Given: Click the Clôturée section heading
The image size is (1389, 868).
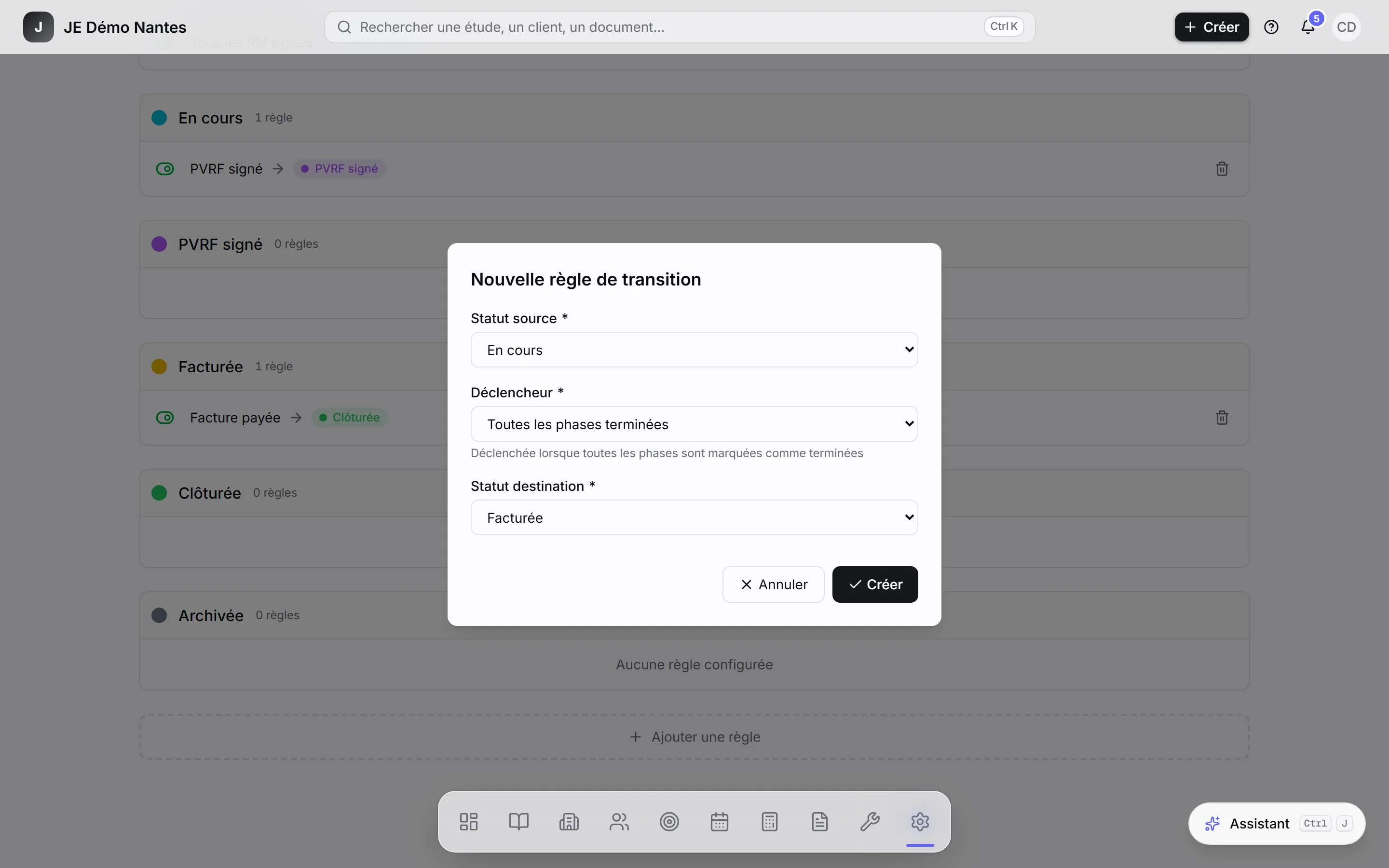Looking at the screenshot, I should pyautogui.click(x=209, y=492).
